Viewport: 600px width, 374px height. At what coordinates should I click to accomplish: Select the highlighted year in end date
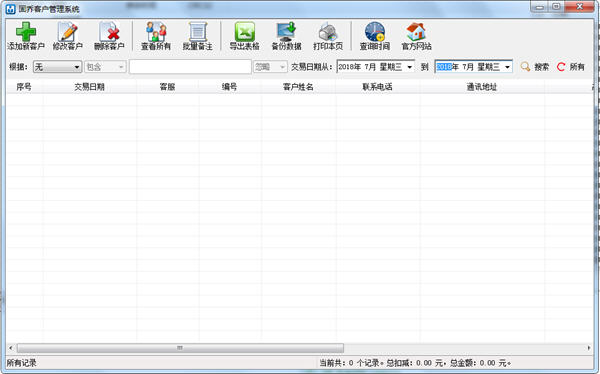tap(444, 67)
